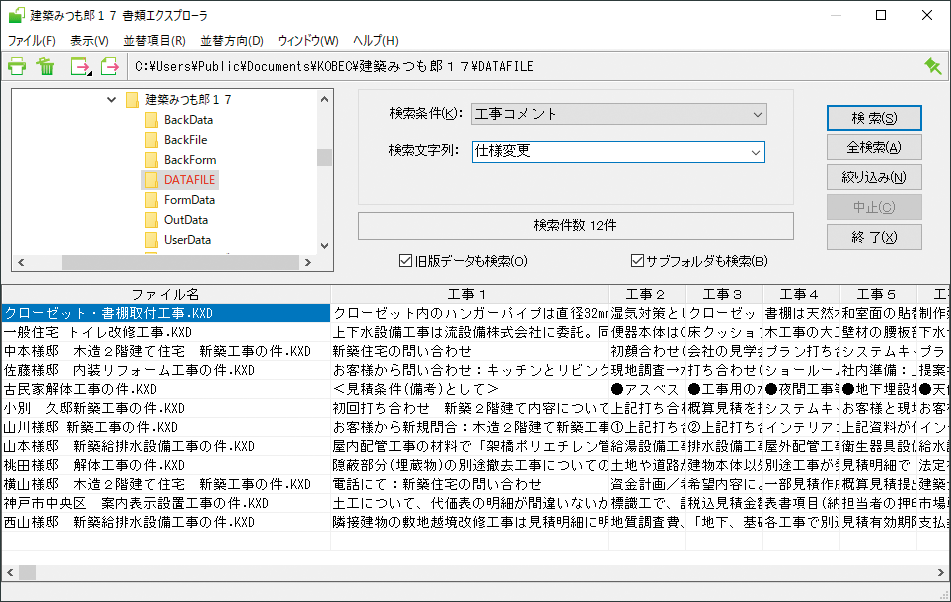Open the ファイル(F) menu
This screenshot has height=602, width=951.
tap(31, 41)
